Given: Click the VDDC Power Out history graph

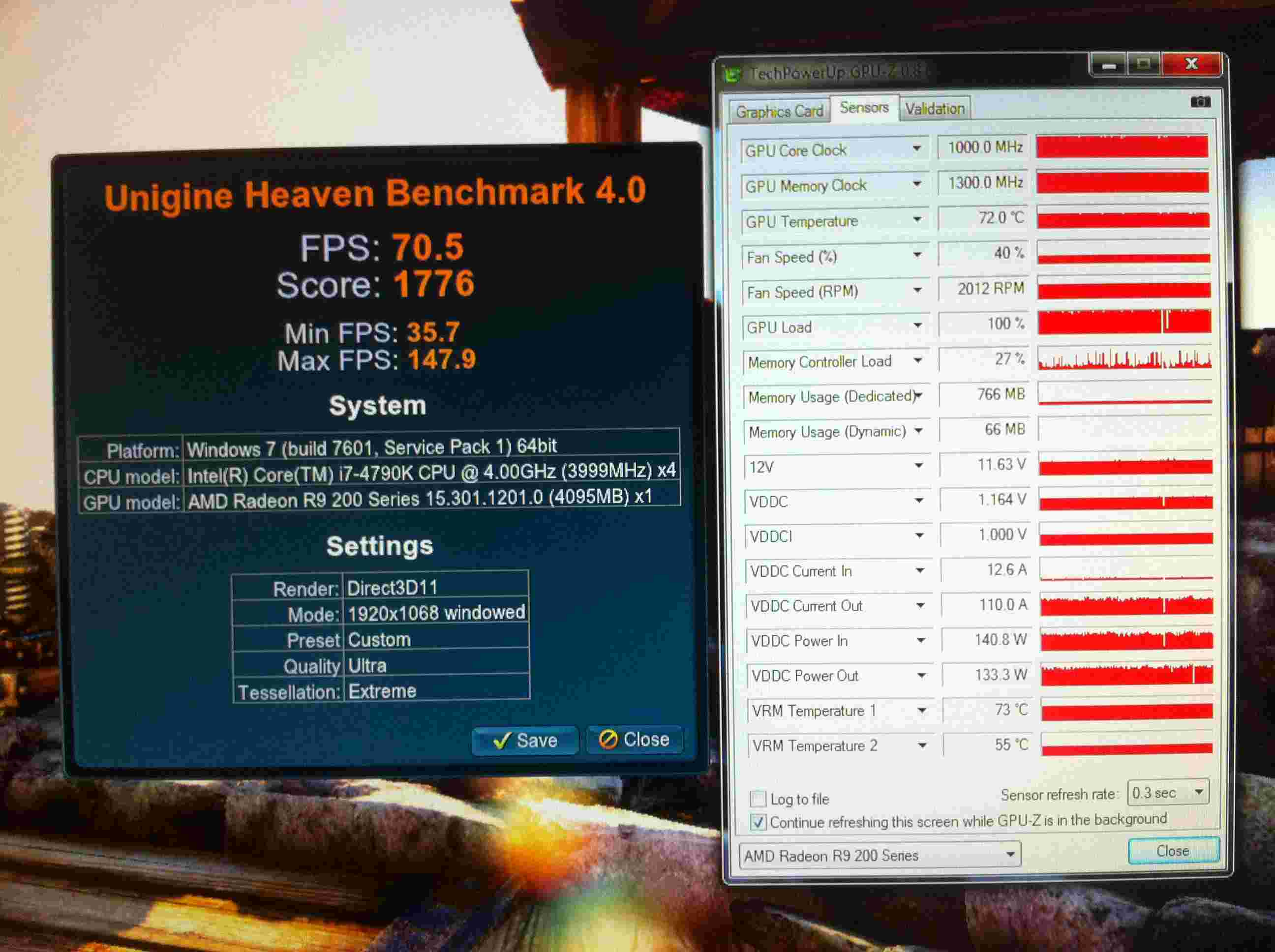Looking at the screenshot, I should (1127, 674).
